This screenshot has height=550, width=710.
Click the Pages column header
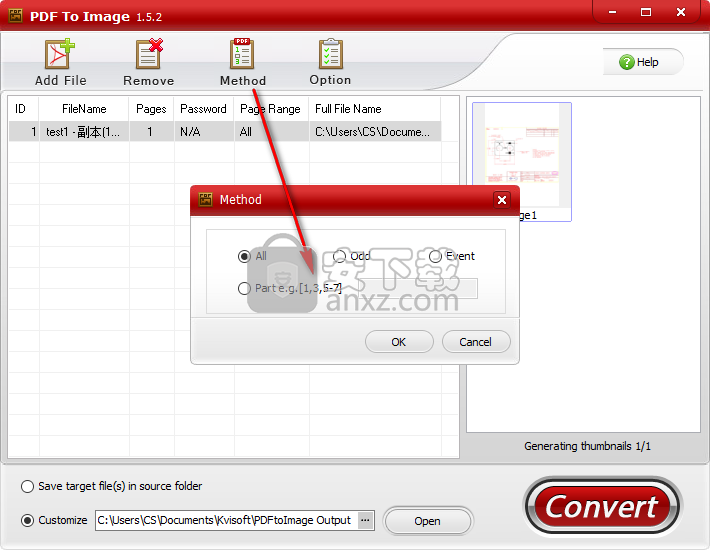click(x=151, y=109)
